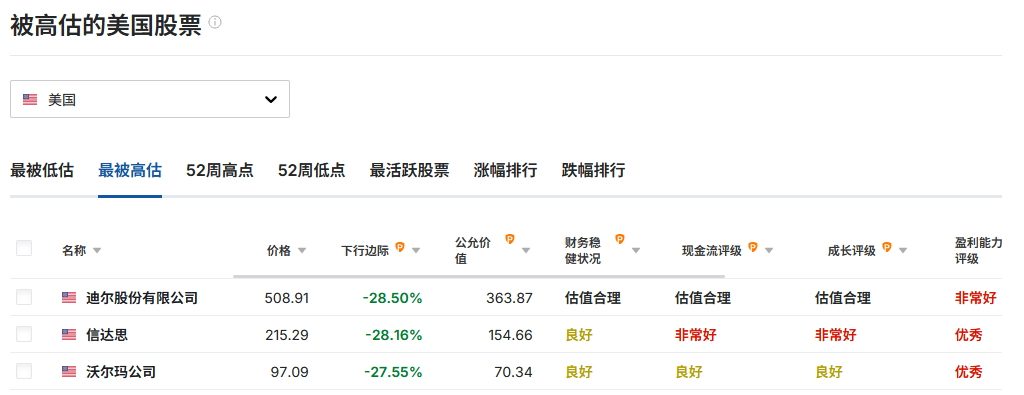
Task: Check the box for 迪尔股份有限公司 row
Action: click(x=24, y=298)
